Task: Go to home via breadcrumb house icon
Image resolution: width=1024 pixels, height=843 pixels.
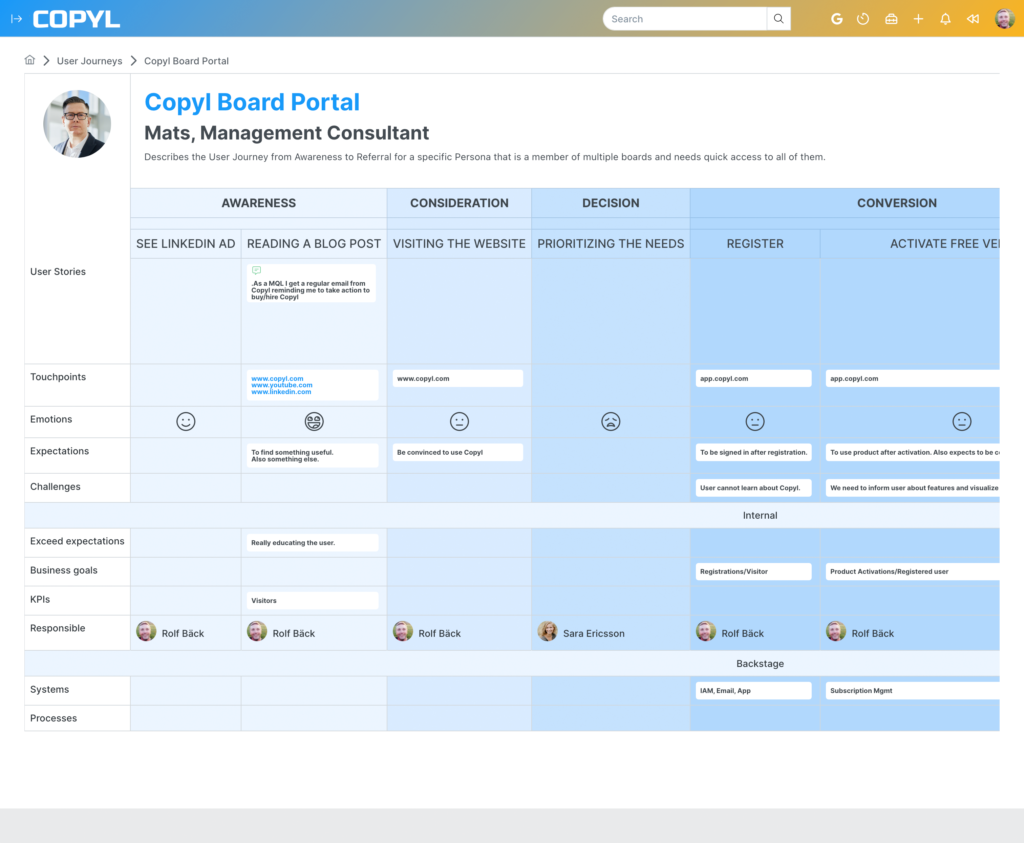Action: [x=29, y=60]
